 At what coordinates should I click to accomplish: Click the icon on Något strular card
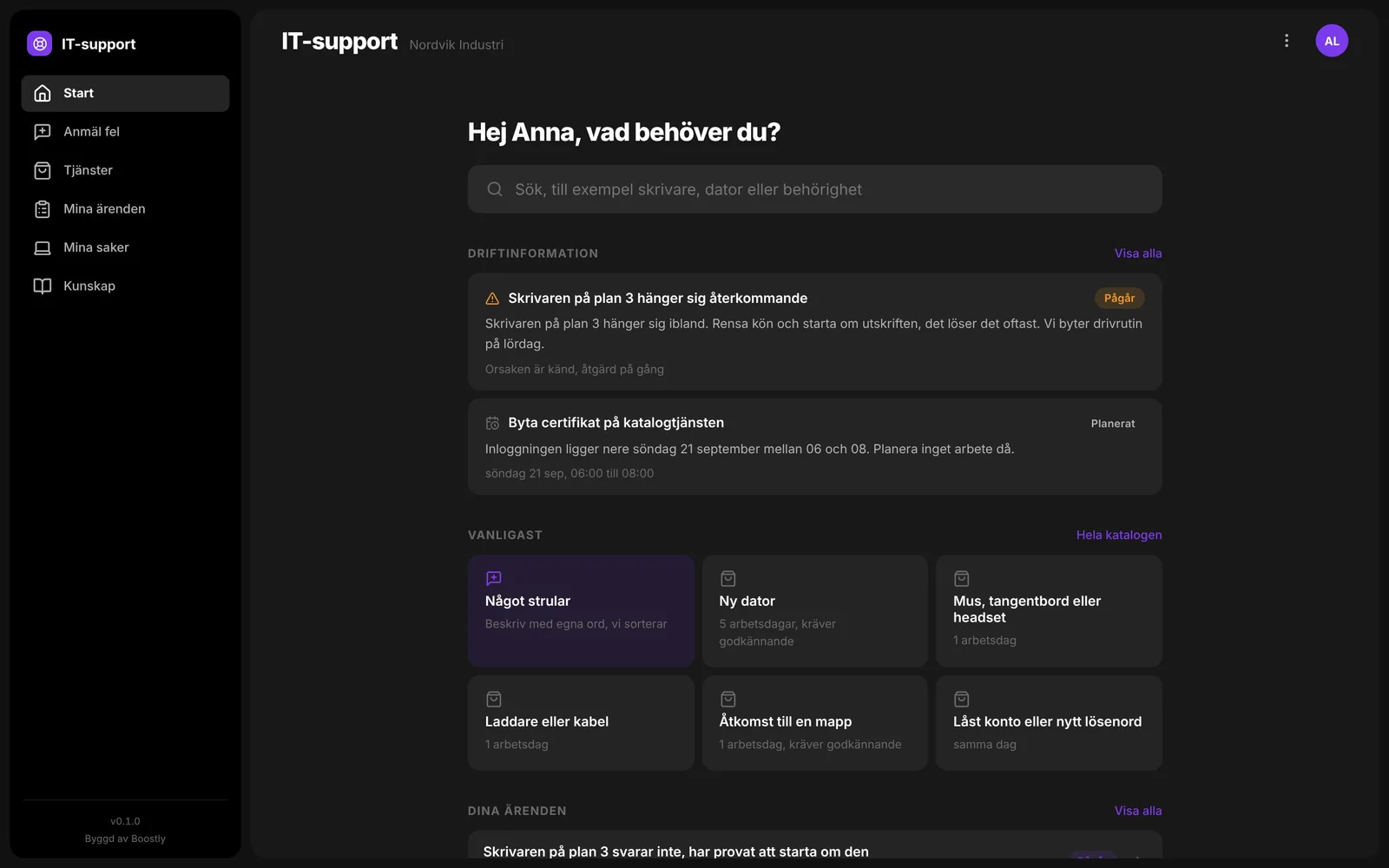tap(494, 578)
